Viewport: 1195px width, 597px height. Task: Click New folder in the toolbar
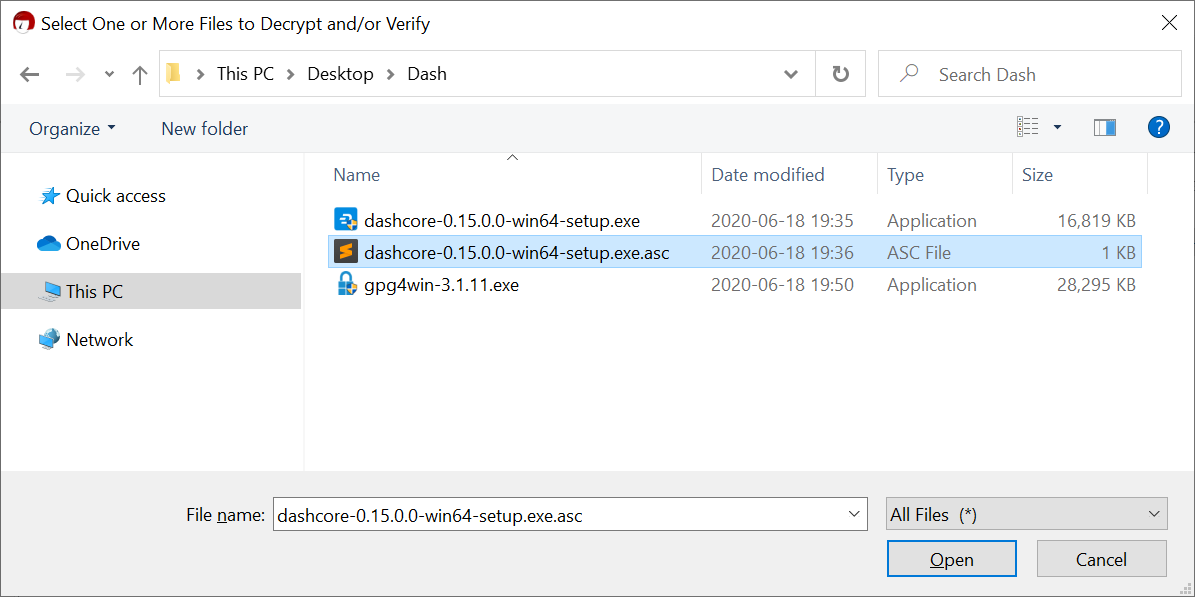[x=204, y=128]
